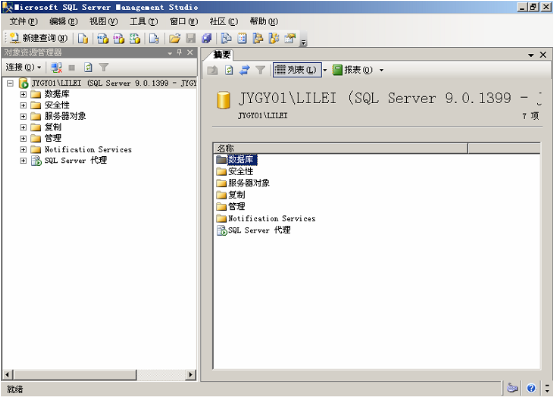The width and height of the screenshot is (555, 398).
Task: Toggle the 列表 (List) view button
Action: 297,70
